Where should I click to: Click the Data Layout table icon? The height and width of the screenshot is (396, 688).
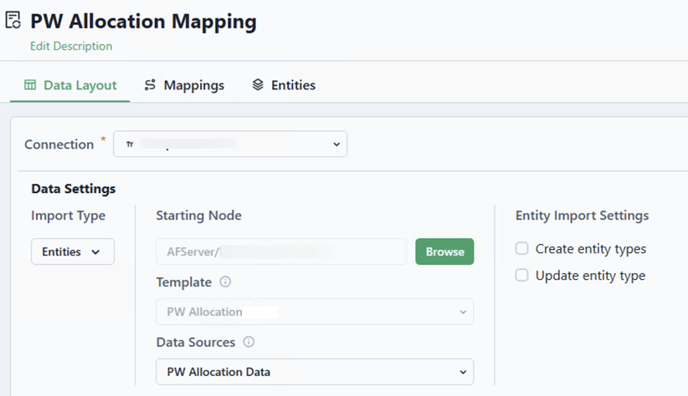tap(30, 85)
